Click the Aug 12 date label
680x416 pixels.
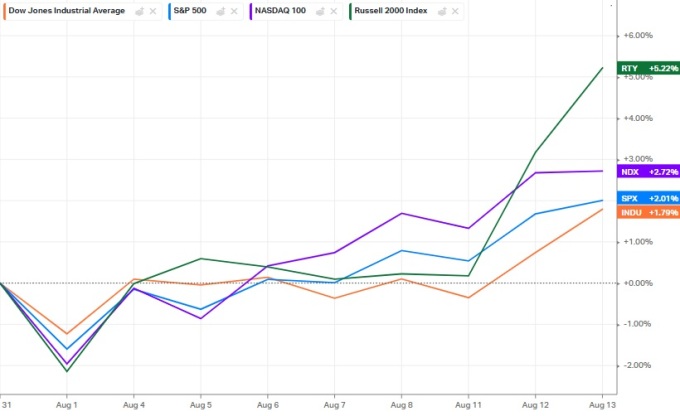[x=535, y=405]
